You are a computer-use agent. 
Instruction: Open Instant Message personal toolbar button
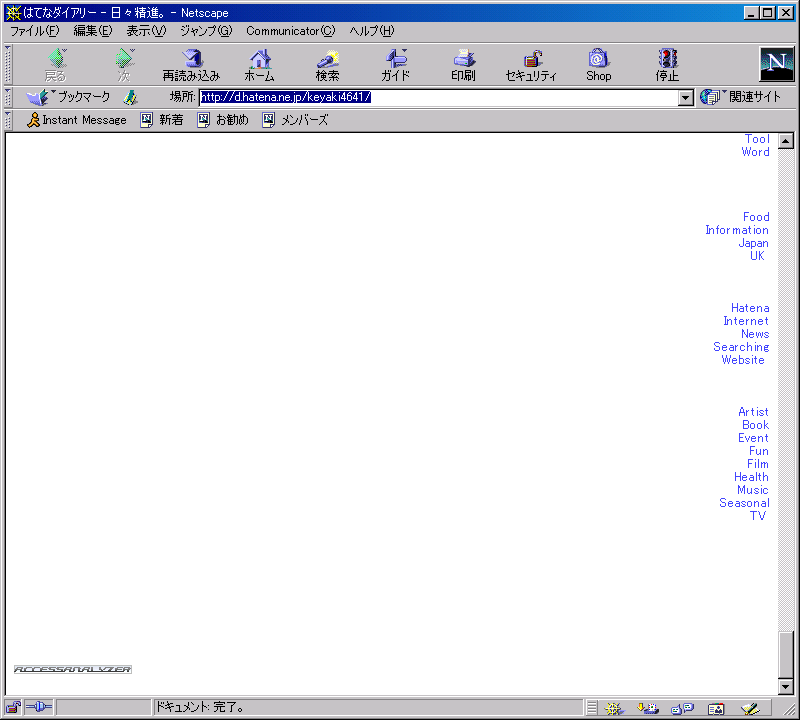(77, 120)
